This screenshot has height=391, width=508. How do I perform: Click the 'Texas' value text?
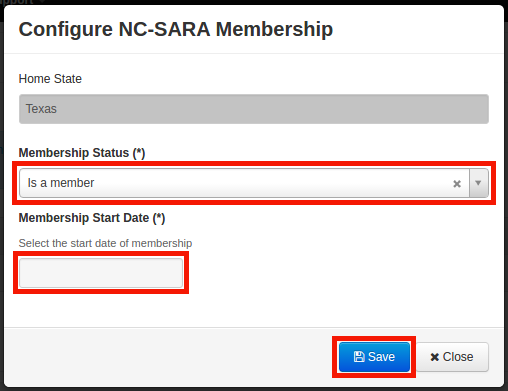pos(41,109)
